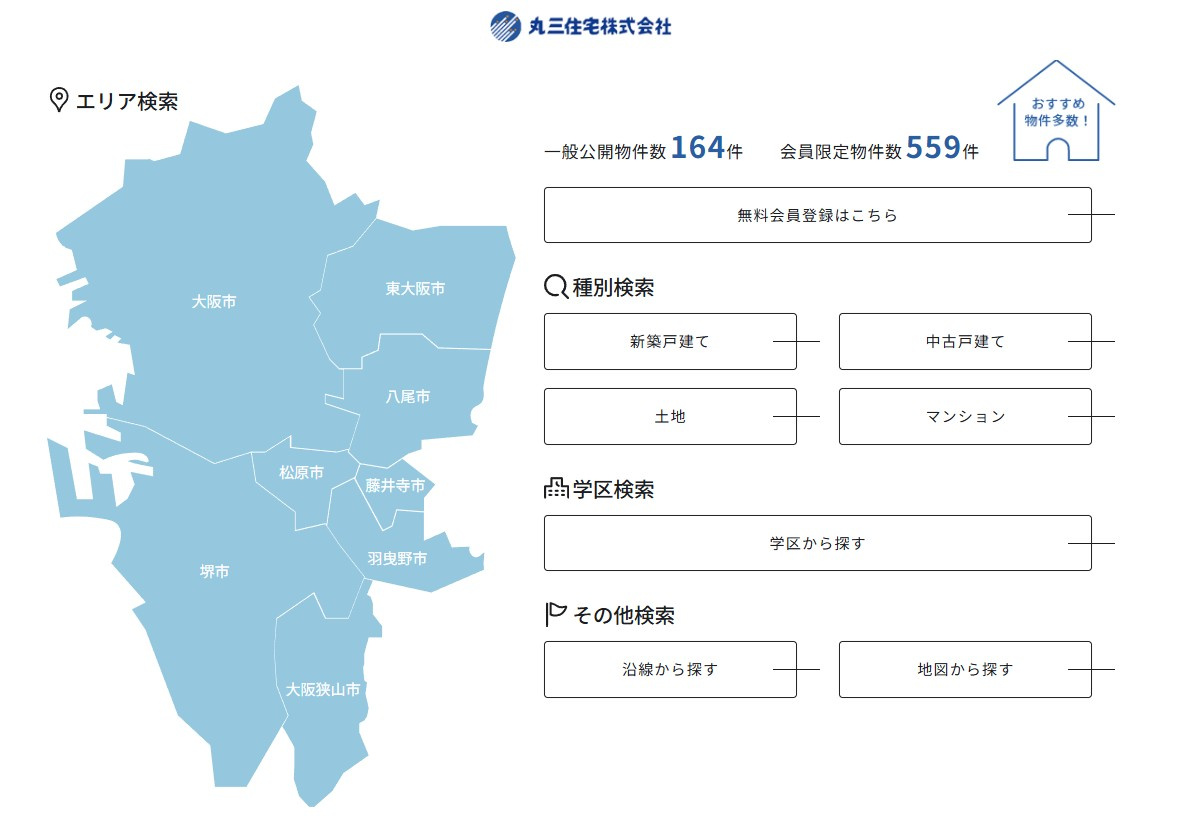Click the マンション search button
Image resolution: width=1188 pixels, height=818 pixels.
(963, 416)
